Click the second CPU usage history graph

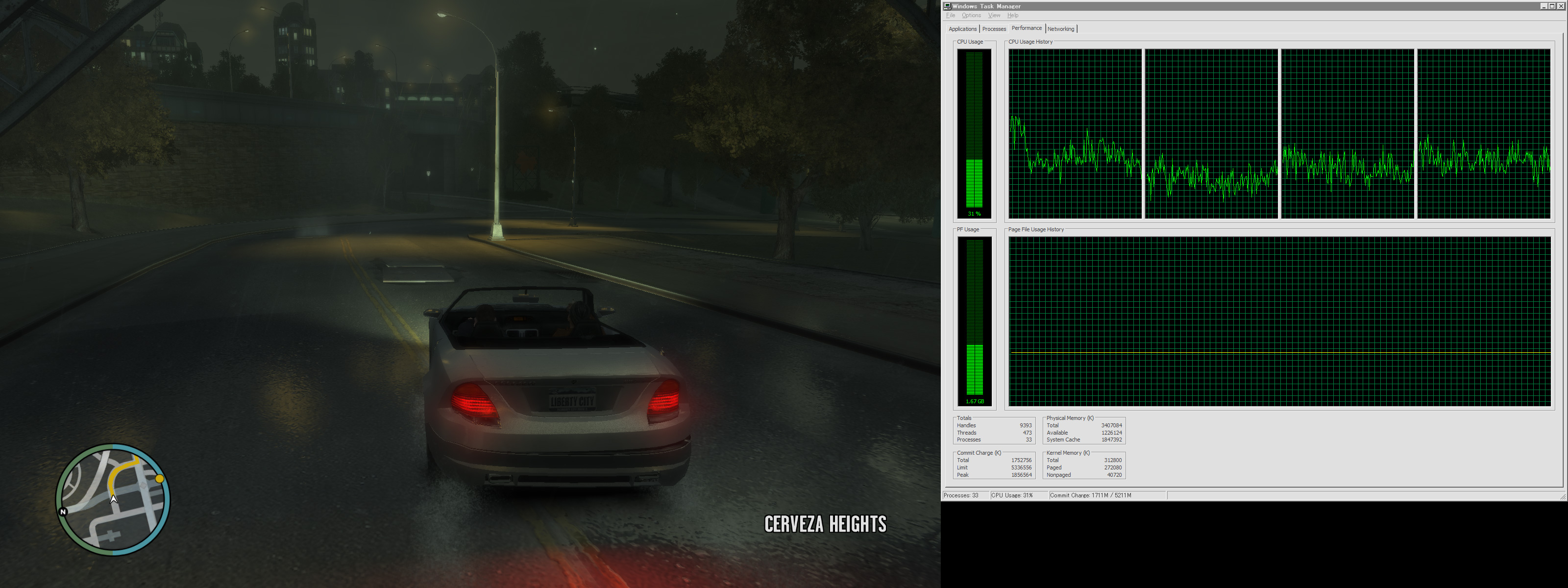pyautogui.click(x=1211, y=133)
